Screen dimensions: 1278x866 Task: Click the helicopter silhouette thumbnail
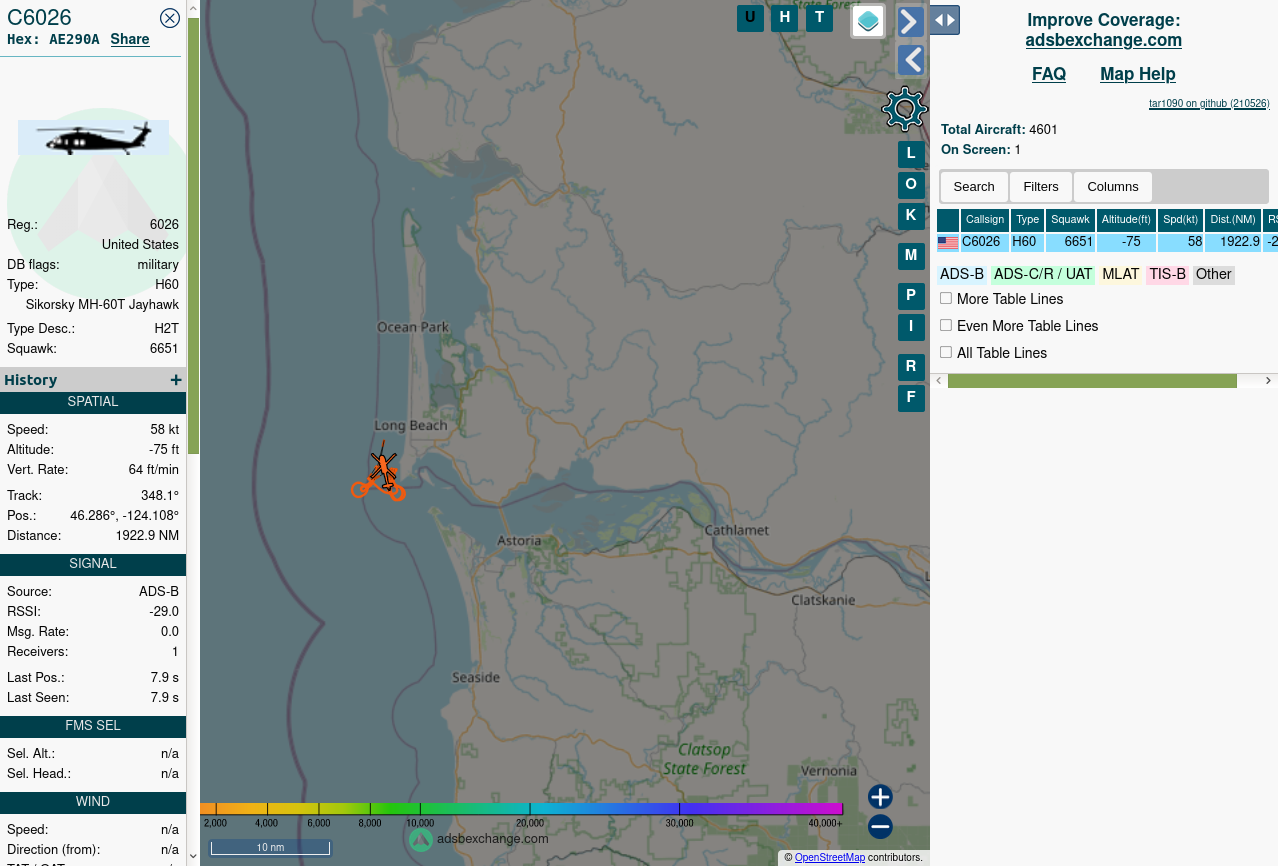(93, 137)
